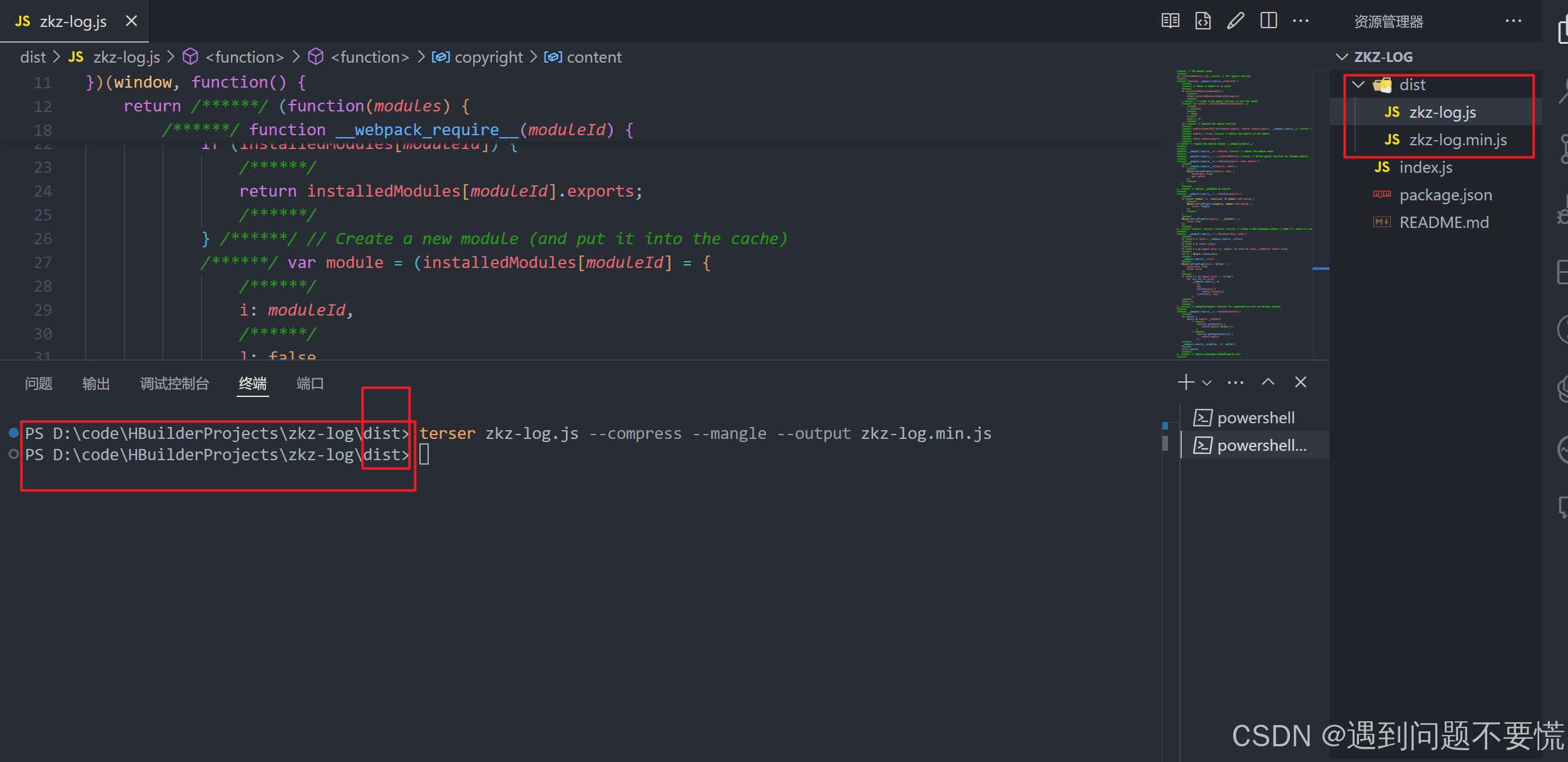Open terminal panel more actions ellipsis
Image resolution: width=1568 pixels, height=762 pixels.
(1236, 382)
